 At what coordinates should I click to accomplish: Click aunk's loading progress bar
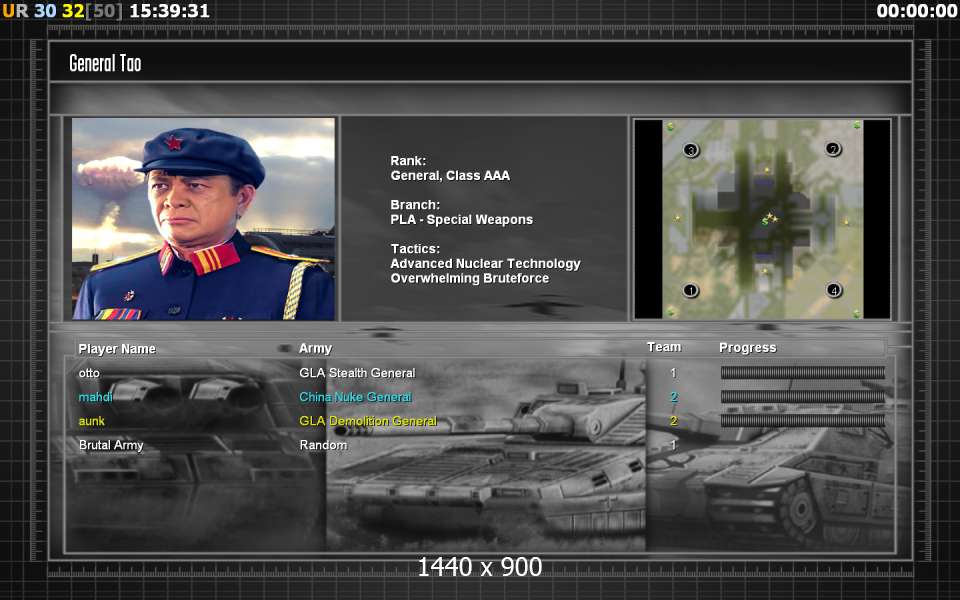point(803,420)
